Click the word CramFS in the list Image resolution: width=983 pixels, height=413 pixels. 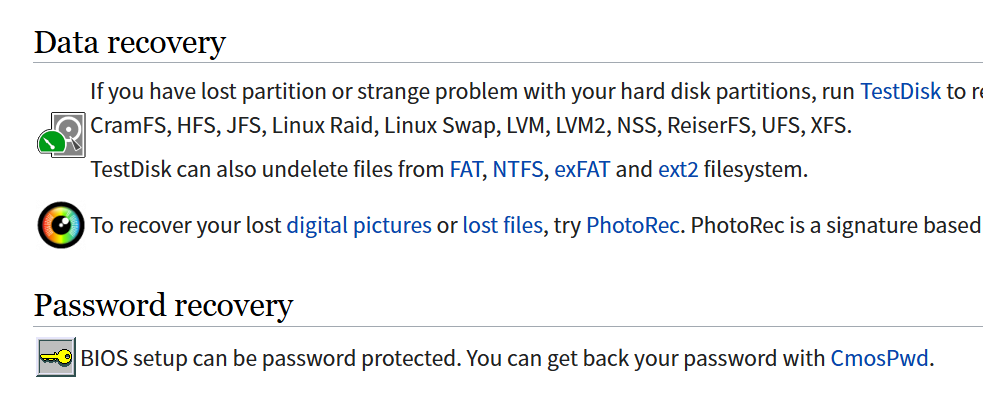128,126
